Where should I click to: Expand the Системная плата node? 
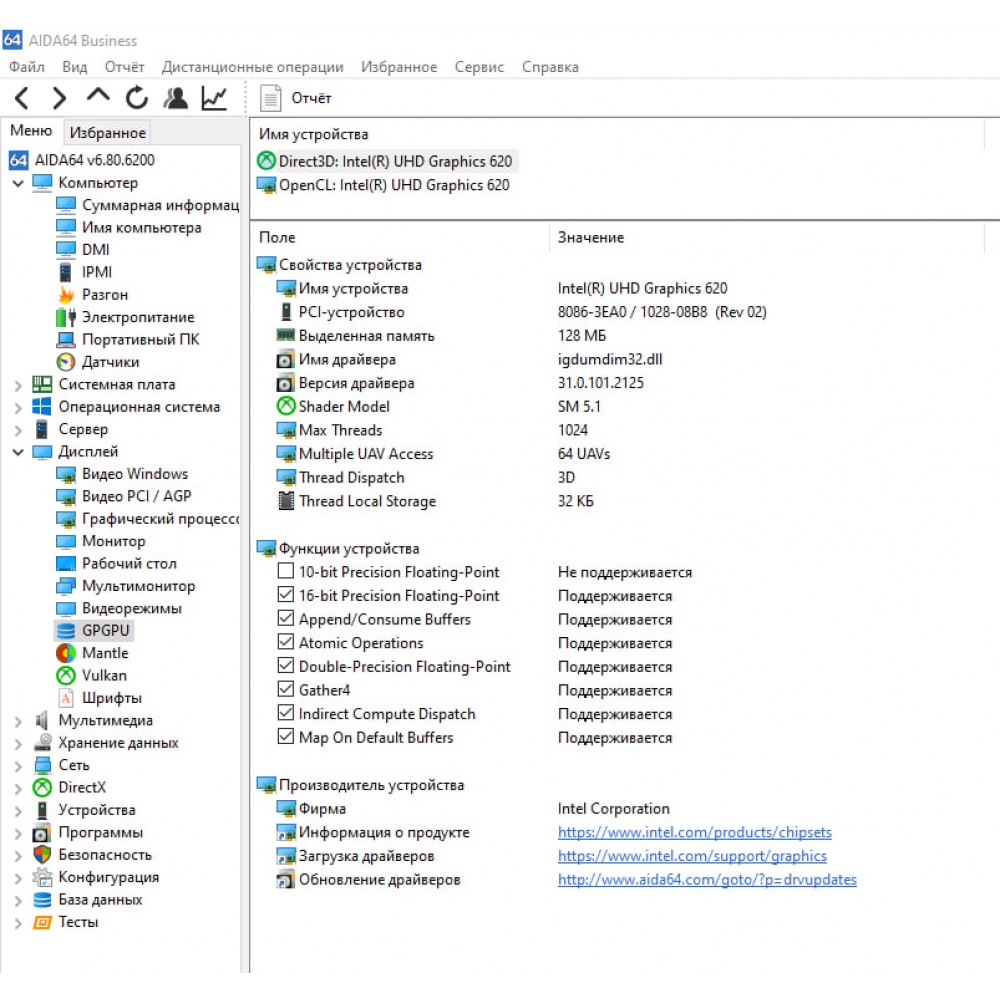[x=18, y=385]
